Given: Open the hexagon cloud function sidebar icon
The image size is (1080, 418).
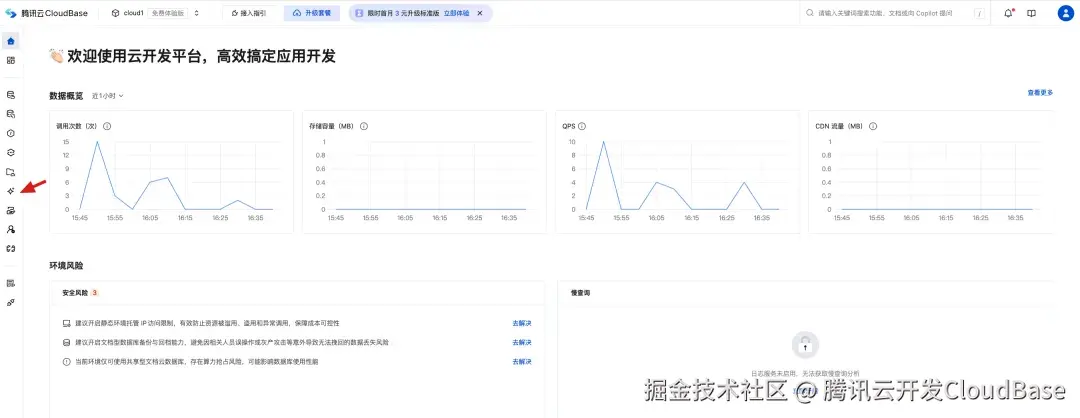Looking at the screenshot, I should click(x=10, y=133).
